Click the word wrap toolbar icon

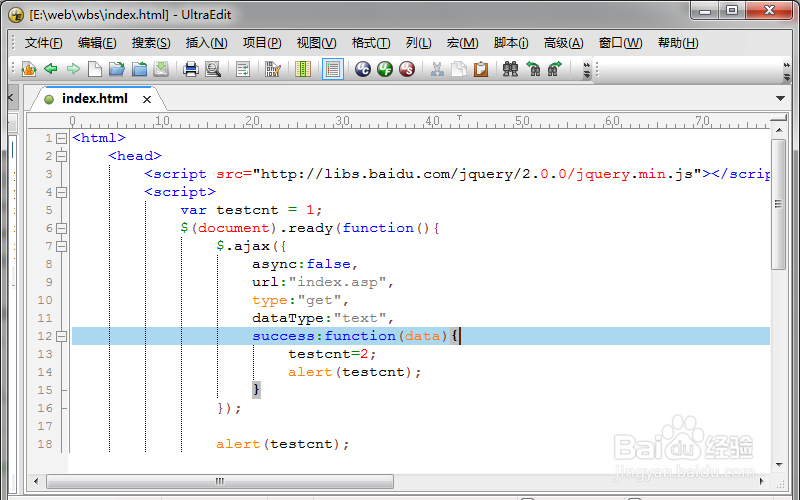243,69
